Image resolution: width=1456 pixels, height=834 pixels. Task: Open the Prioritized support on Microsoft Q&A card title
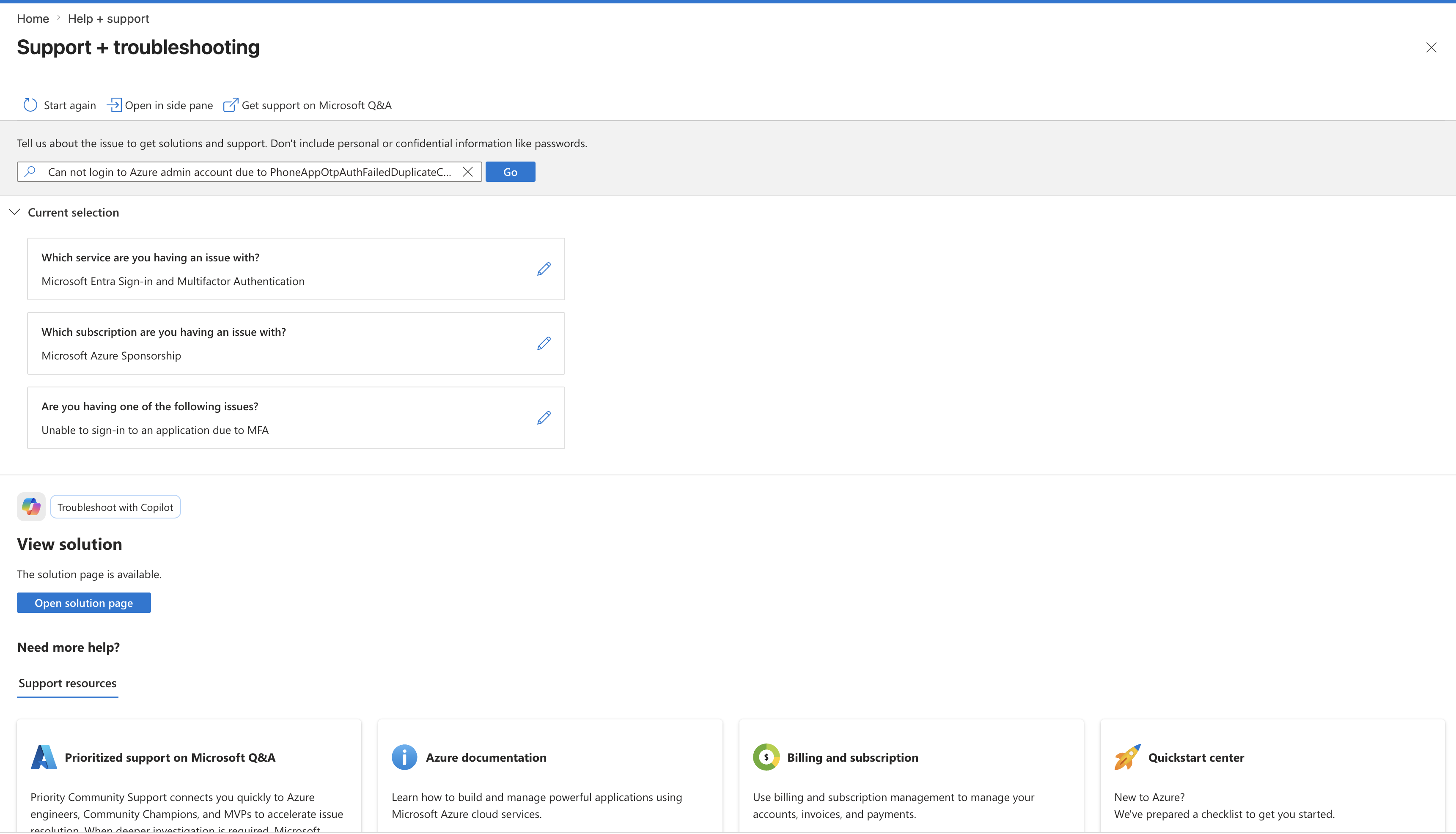point(170,757)
